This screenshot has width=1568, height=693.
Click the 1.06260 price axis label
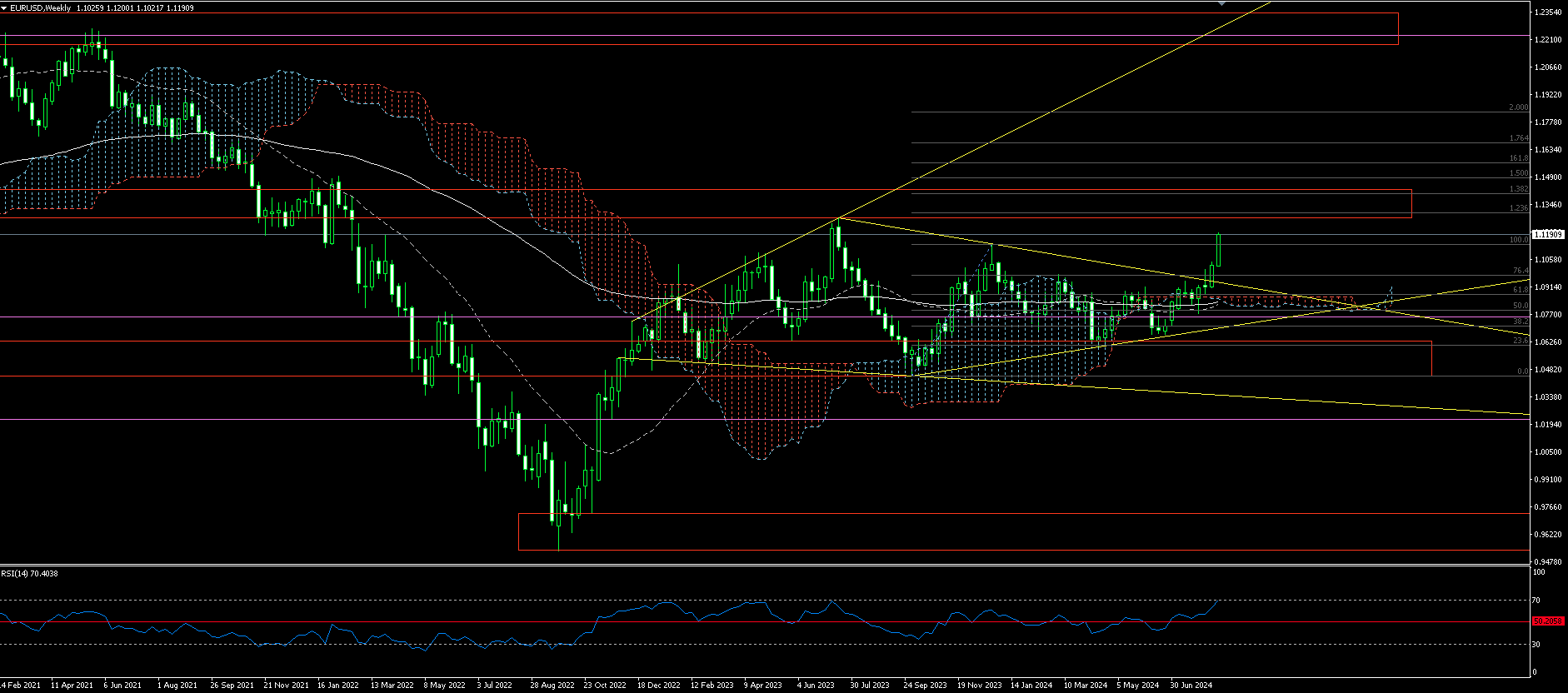(1547, 342)
